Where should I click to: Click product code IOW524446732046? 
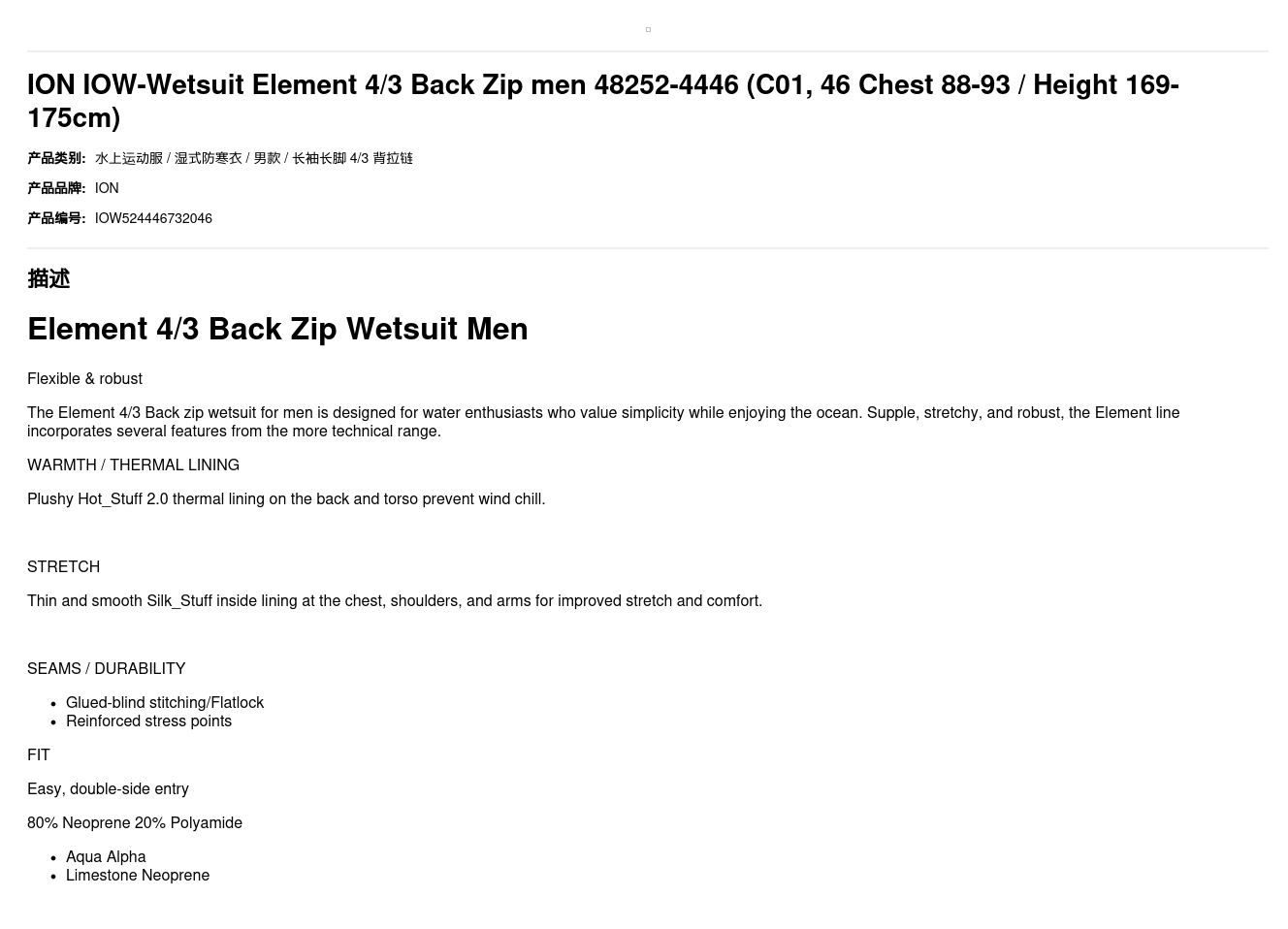point(153,218)
